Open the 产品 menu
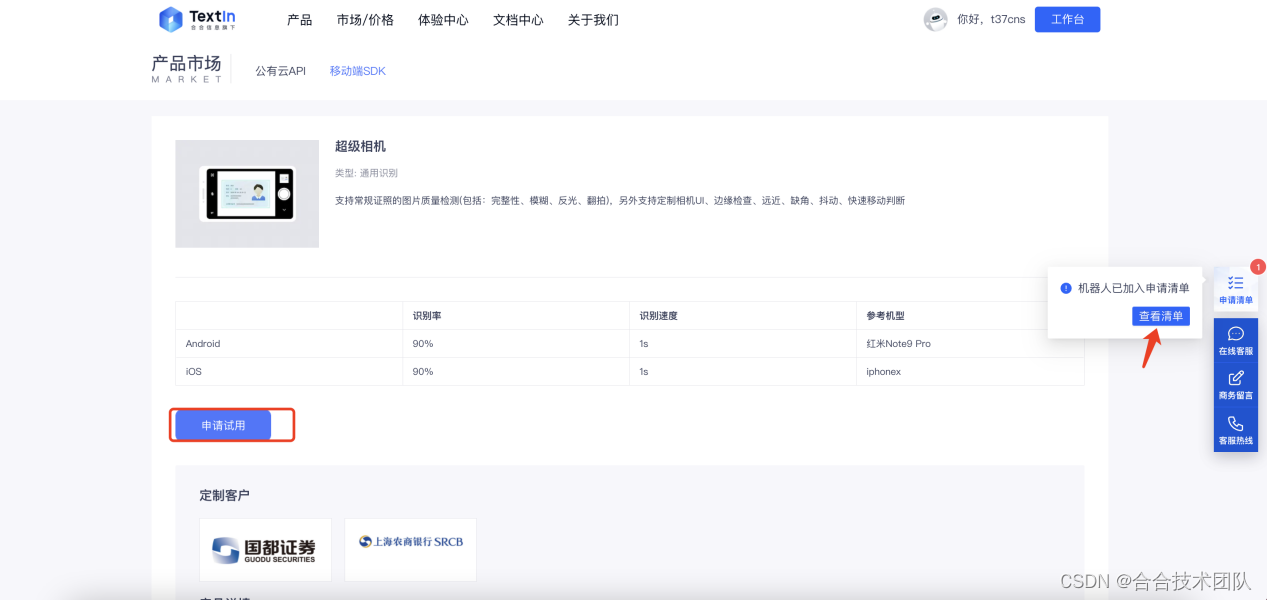Viewport: 1267px width, 600px height. pyautogui.click(x=299, y=20)
